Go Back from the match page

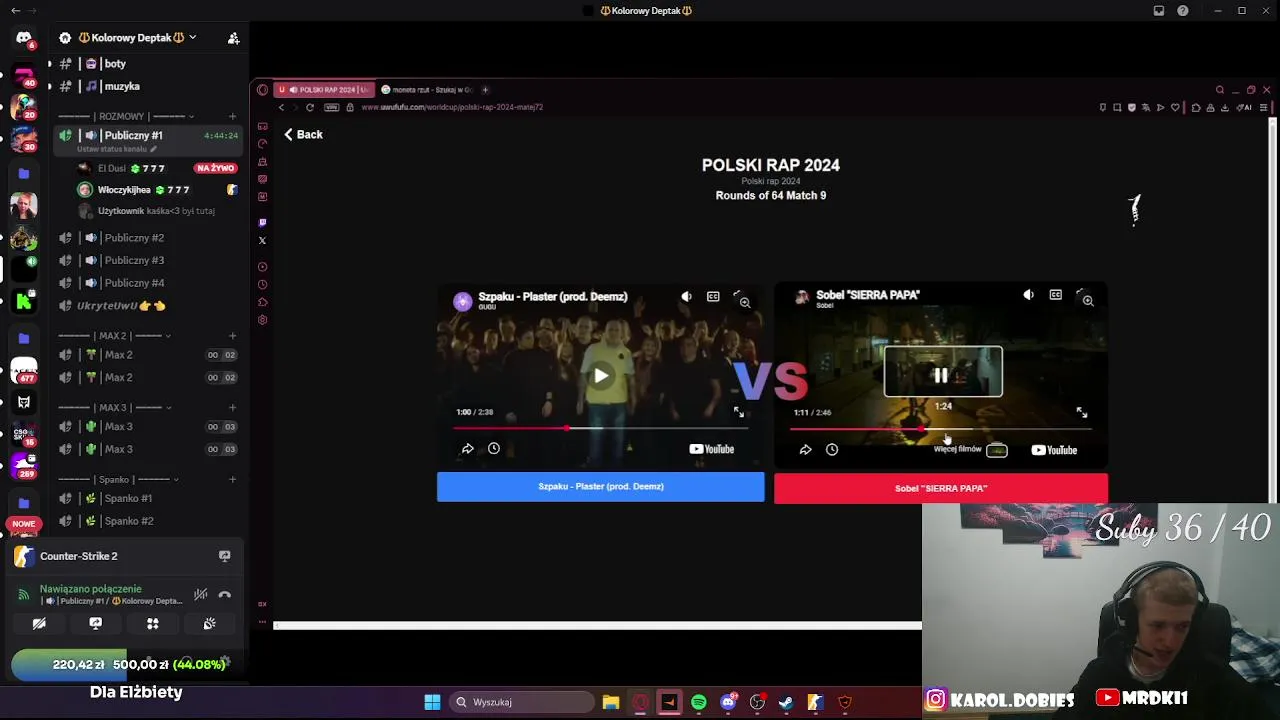coord(302,134)
